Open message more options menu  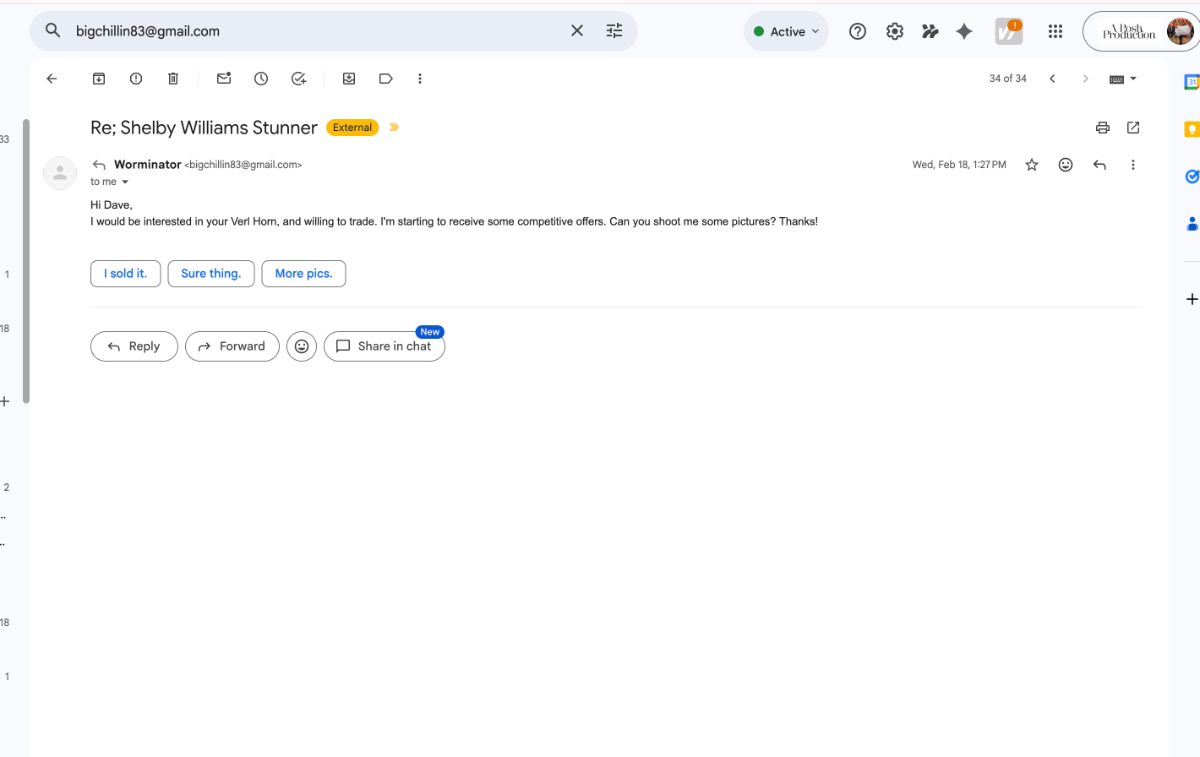tap(1133, 165)
